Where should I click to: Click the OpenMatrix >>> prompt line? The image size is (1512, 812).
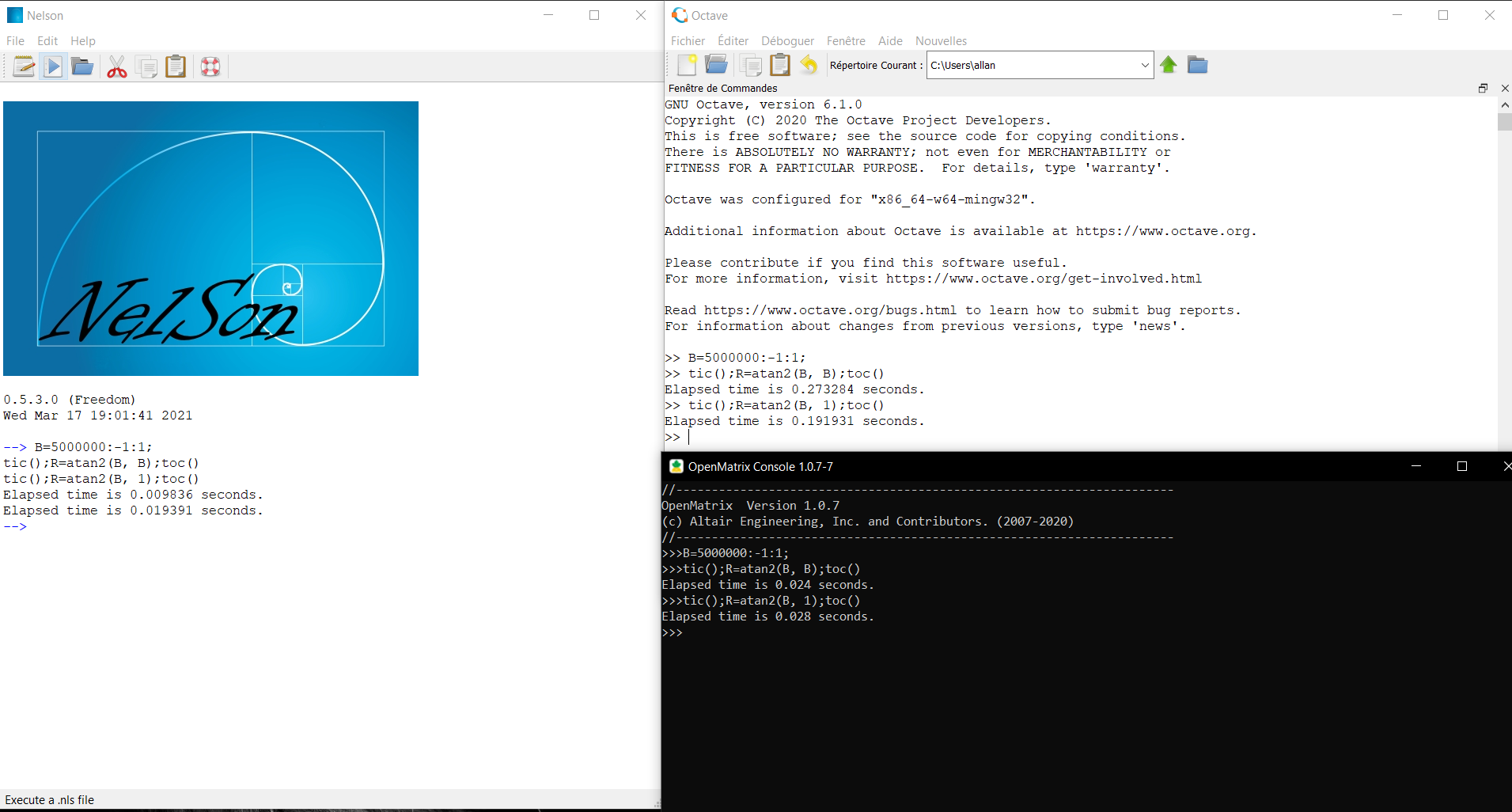pyautogui.click(x=673, y=632)
